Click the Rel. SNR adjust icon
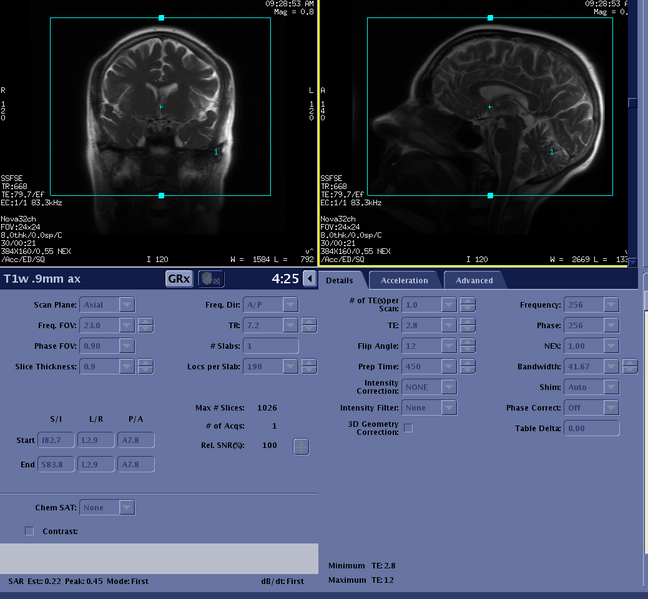The width and height of the screenshot is (648, 599). pyautogui.click(x=301, y=446)
